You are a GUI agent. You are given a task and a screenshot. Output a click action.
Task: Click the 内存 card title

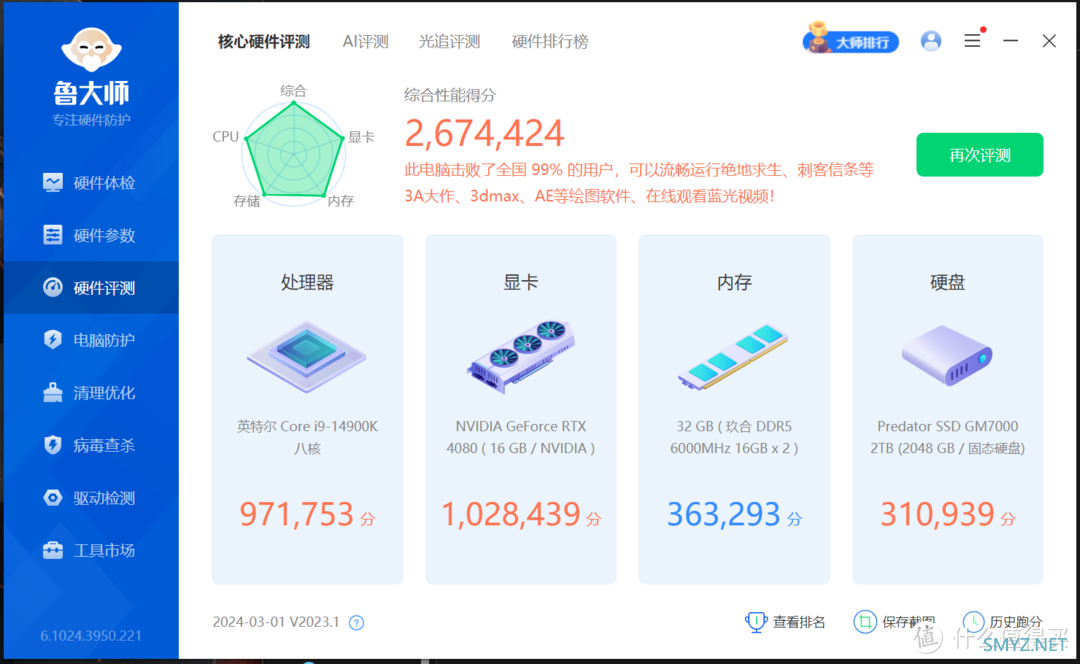(x=734, y=282)
